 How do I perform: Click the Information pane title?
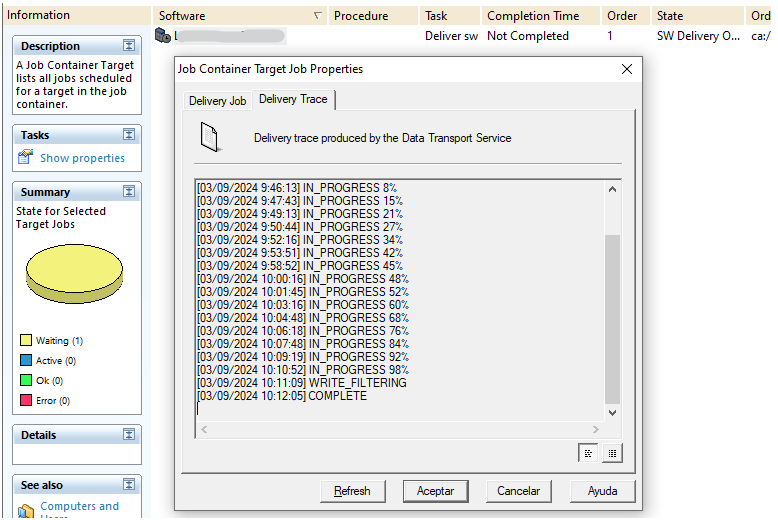38,15
